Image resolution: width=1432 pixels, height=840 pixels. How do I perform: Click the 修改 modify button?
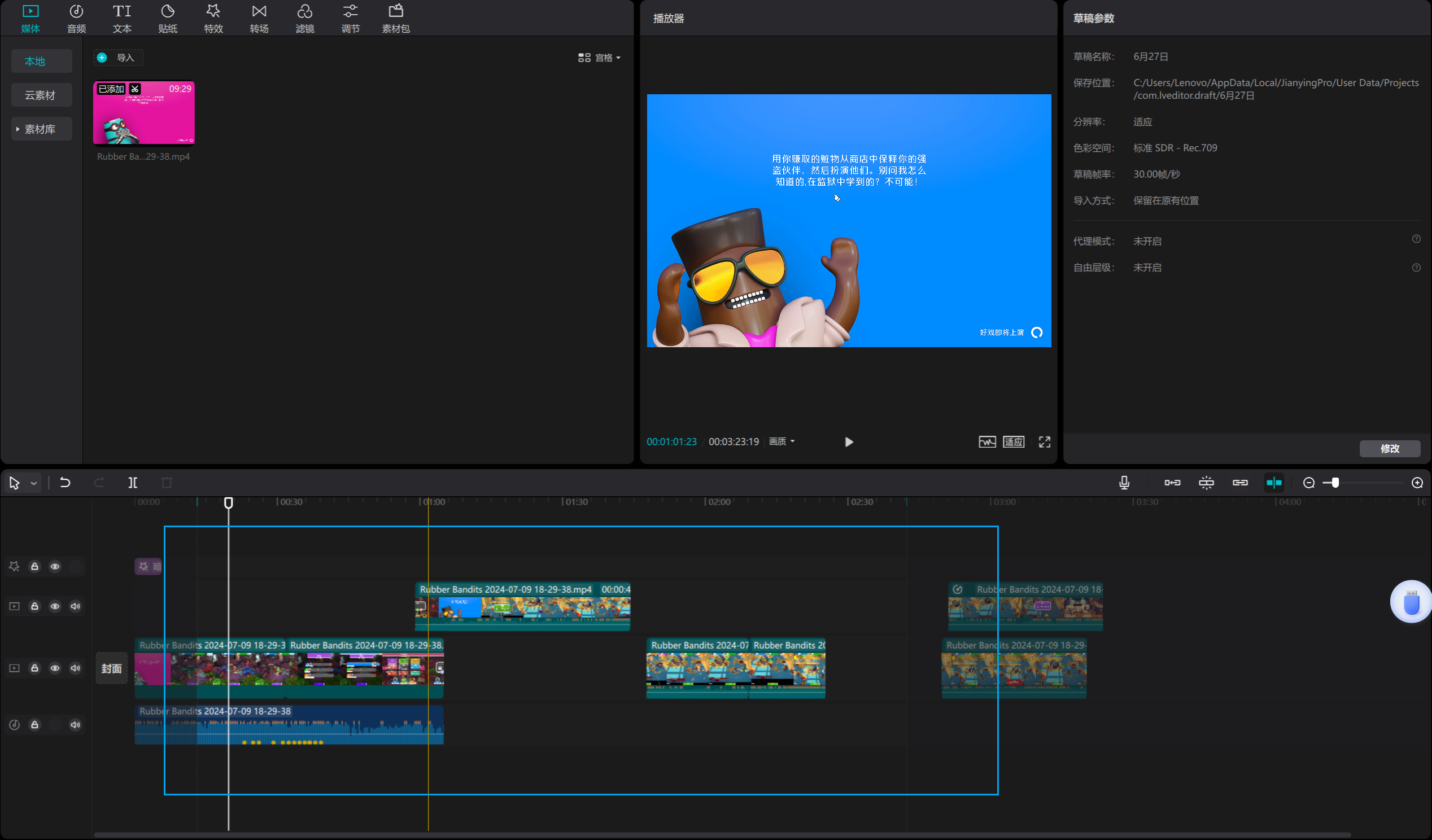pyautogui.click(x=1390, y=449)
